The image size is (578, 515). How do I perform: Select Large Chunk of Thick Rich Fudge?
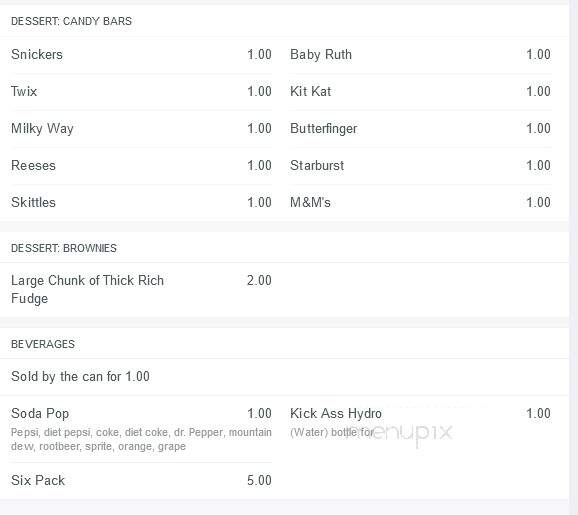[87, 289]
